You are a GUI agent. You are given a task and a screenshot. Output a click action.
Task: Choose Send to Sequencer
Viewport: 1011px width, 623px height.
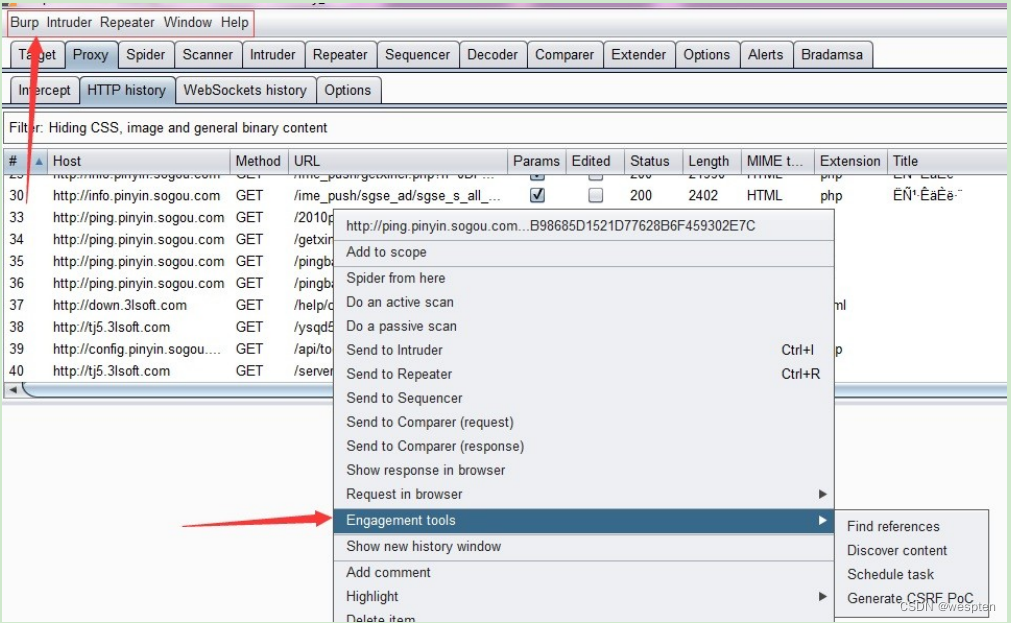tap(584, 398)
